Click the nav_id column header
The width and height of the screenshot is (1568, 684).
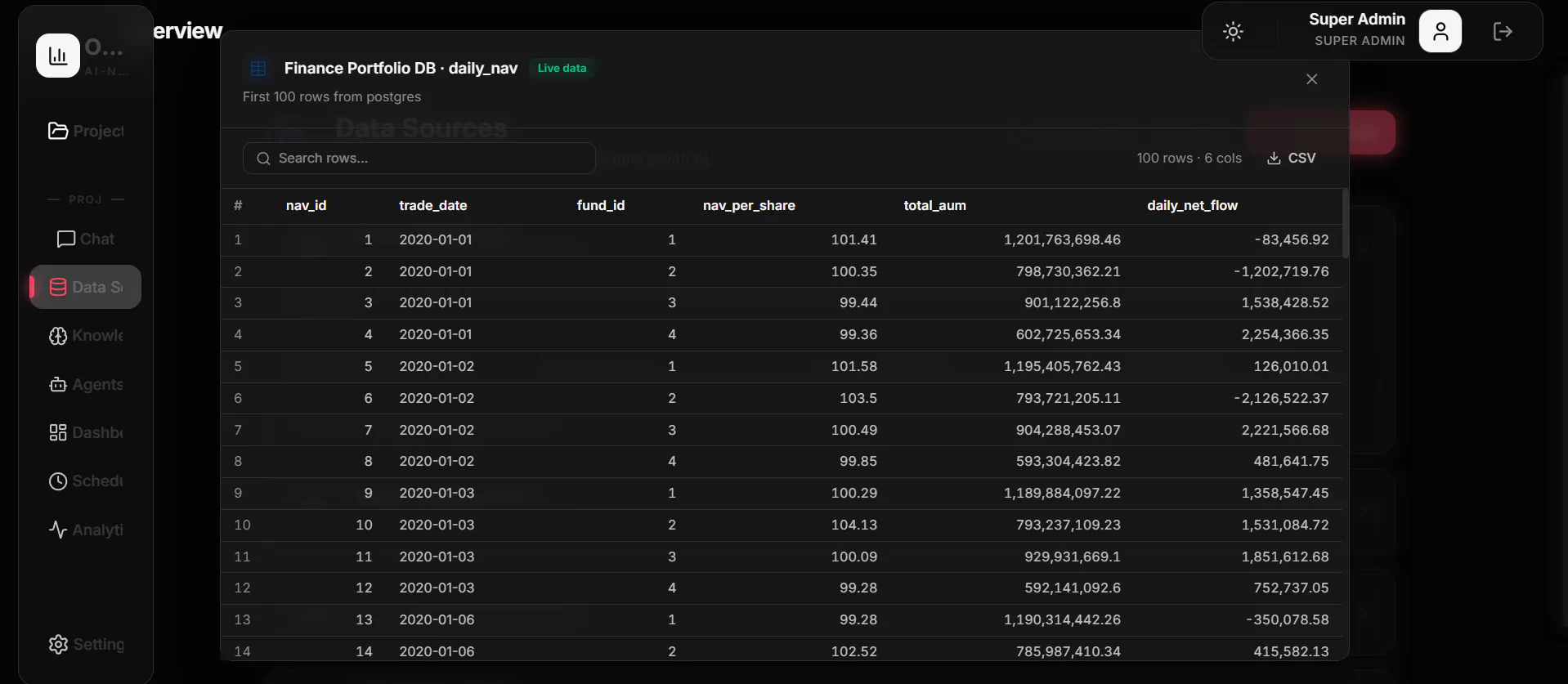307,206
